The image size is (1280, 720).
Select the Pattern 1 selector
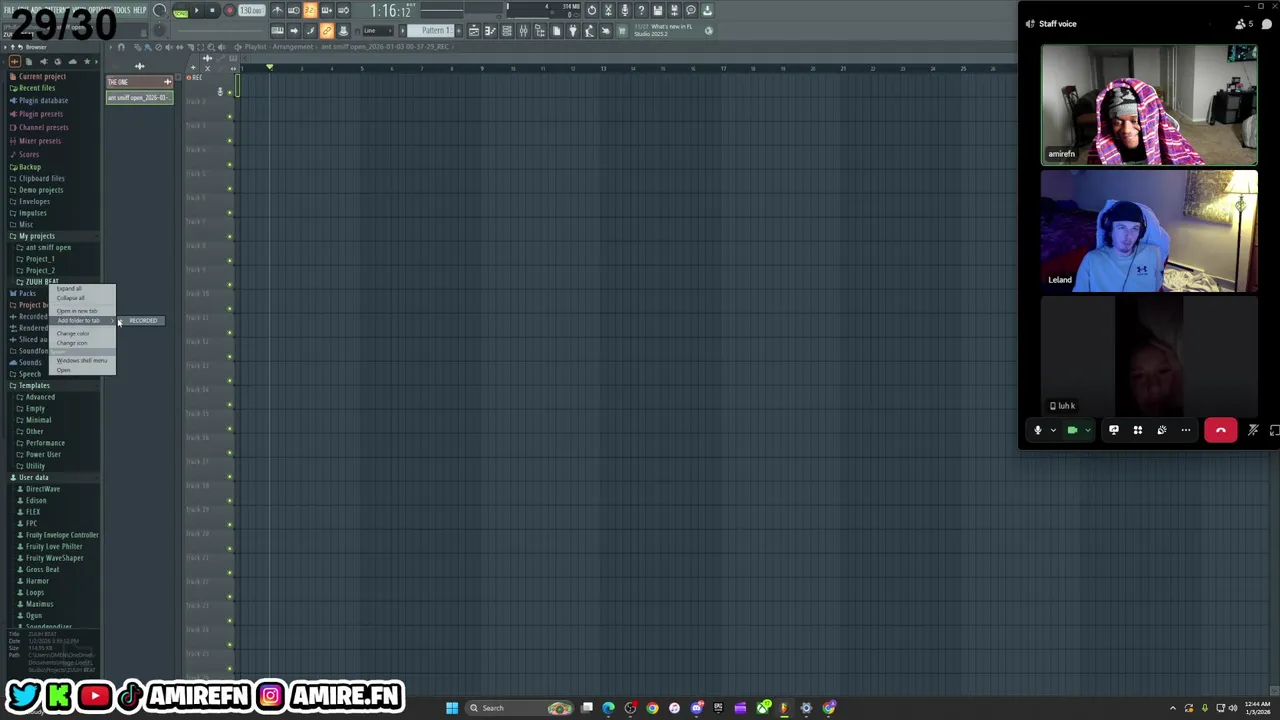coord(435,31)
